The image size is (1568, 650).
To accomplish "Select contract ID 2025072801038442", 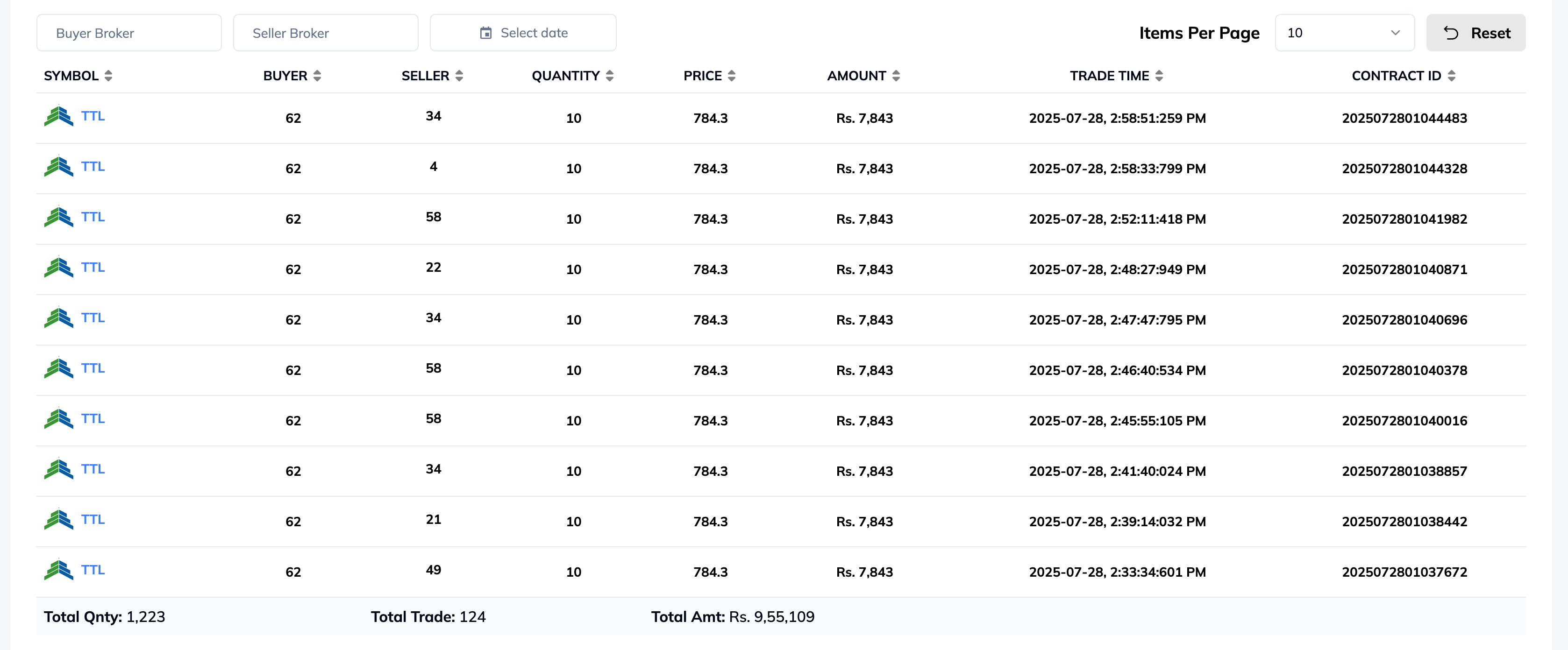I will click(x=1404, y=522).
